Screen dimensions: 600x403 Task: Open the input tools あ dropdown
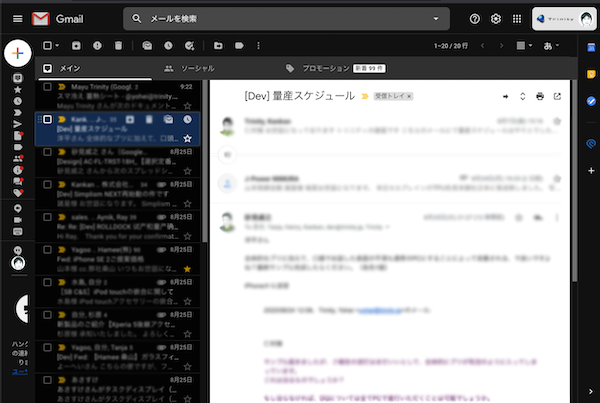coord(551,46)
